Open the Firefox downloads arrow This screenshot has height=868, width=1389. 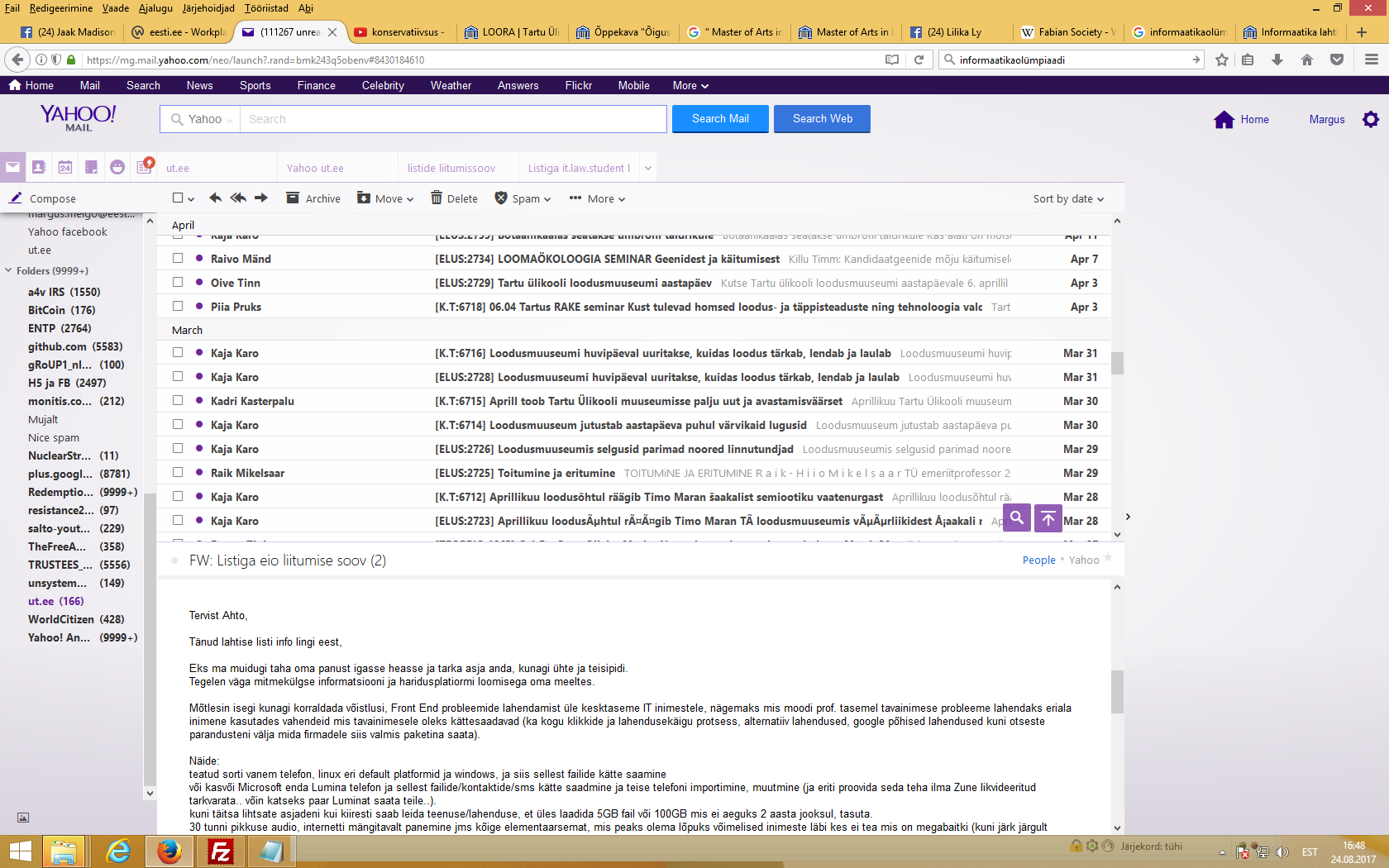[1277, 60]
